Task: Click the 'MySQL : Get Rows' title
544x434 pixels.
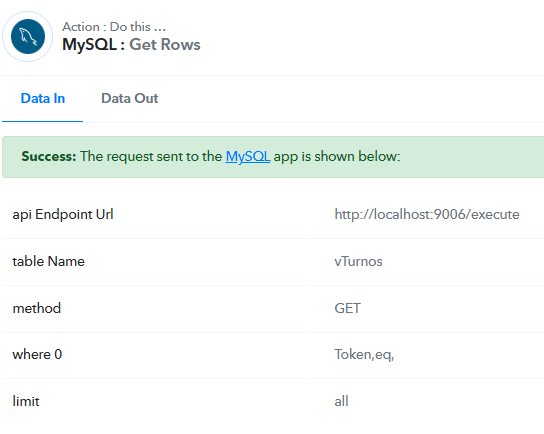Action: [131, 45]
